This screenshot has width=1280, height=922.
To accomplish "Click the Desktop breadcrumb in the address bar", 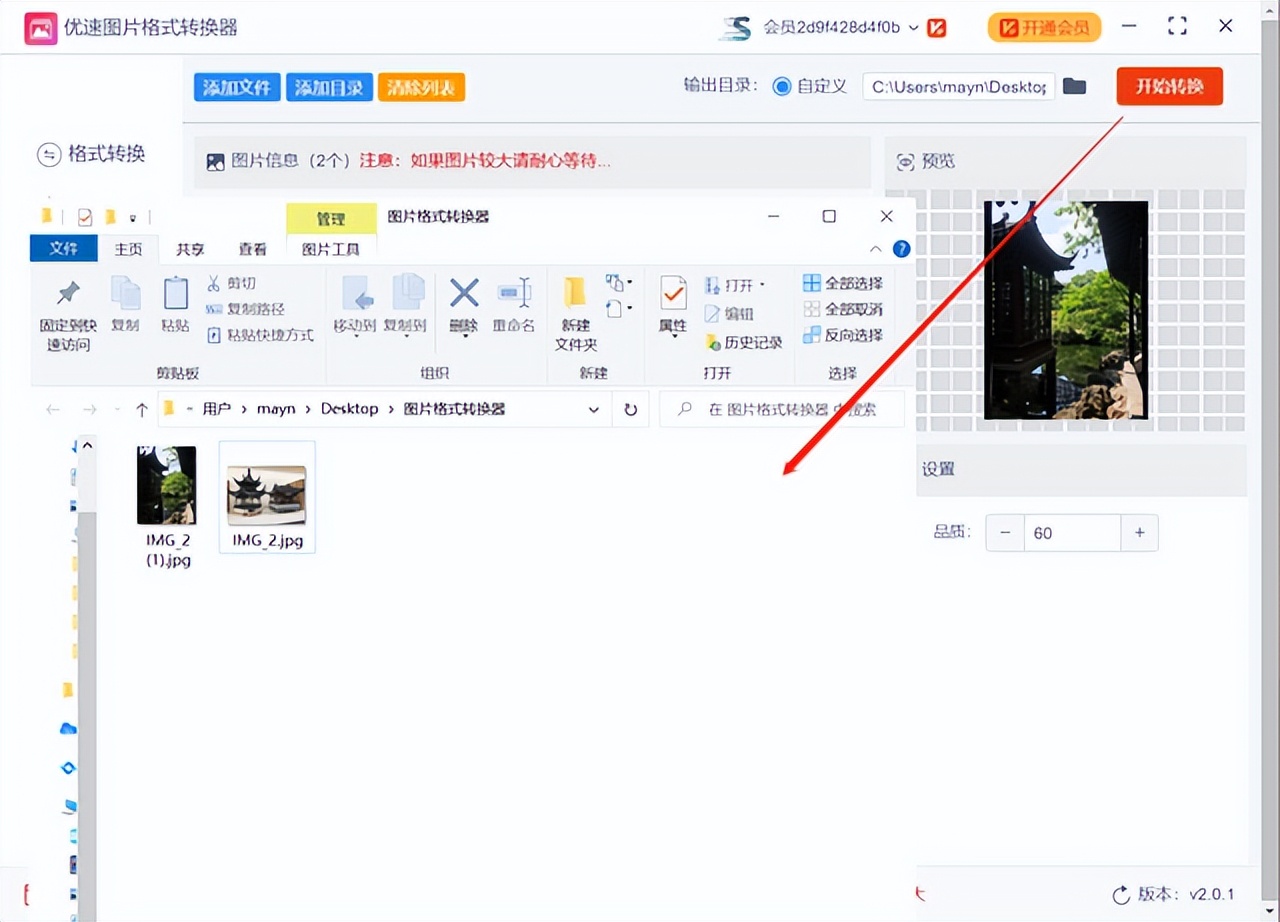I will [349, 409].
